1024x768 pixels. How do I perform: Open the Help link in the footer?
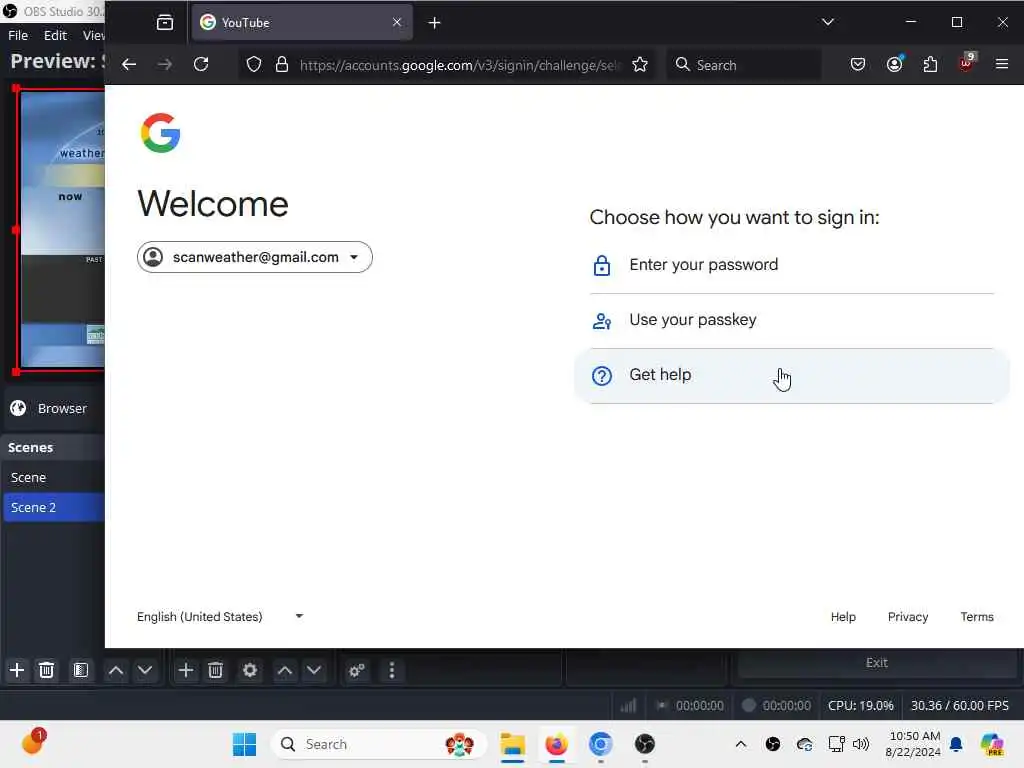[x=843, y=616]
